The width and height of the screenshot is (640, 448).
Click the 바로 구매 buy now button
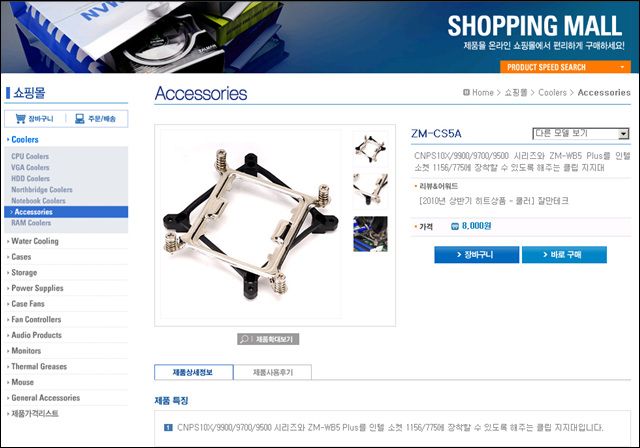click(x=564, y=255)
